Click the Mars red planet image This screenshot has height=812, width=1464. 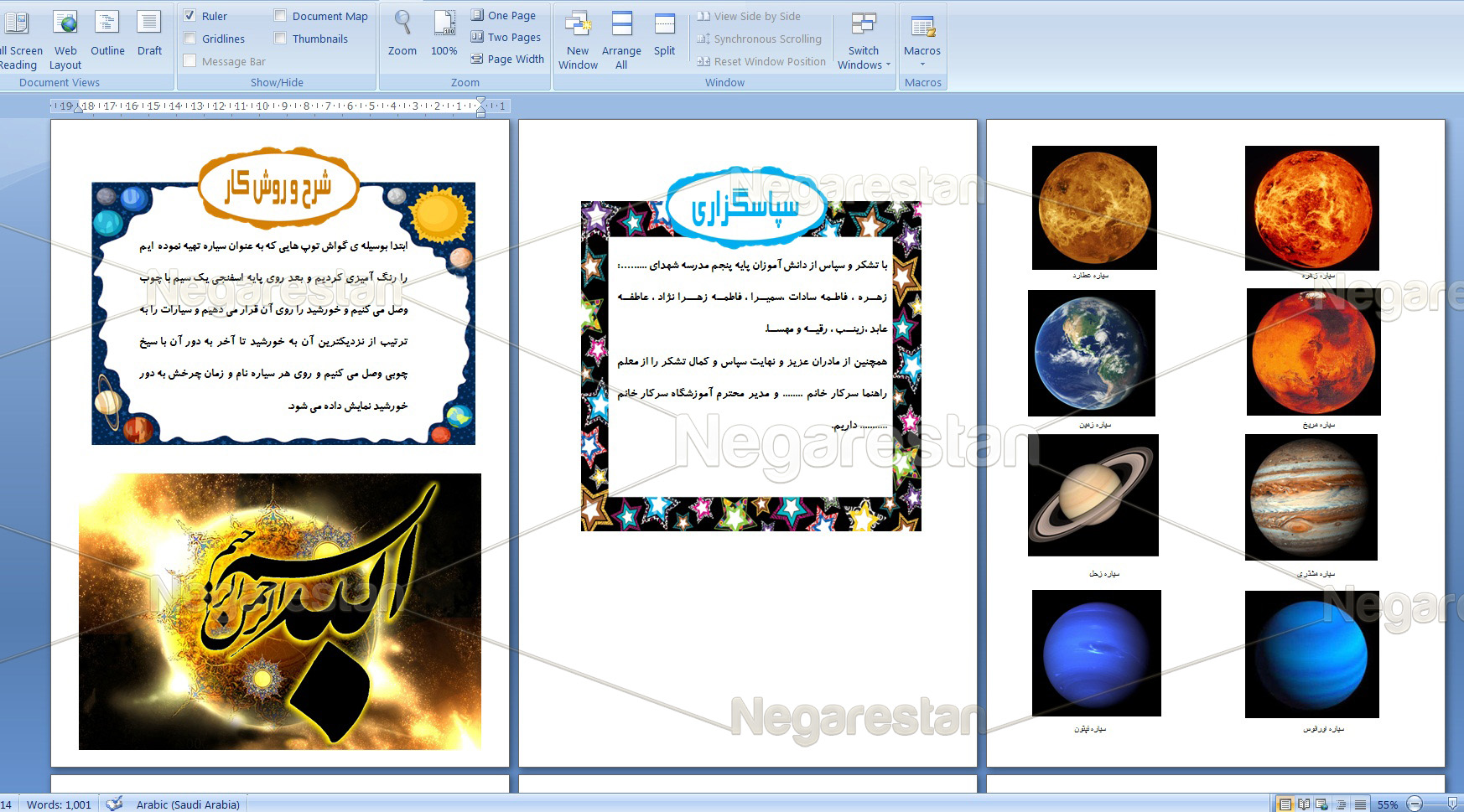click(1314, 352)
